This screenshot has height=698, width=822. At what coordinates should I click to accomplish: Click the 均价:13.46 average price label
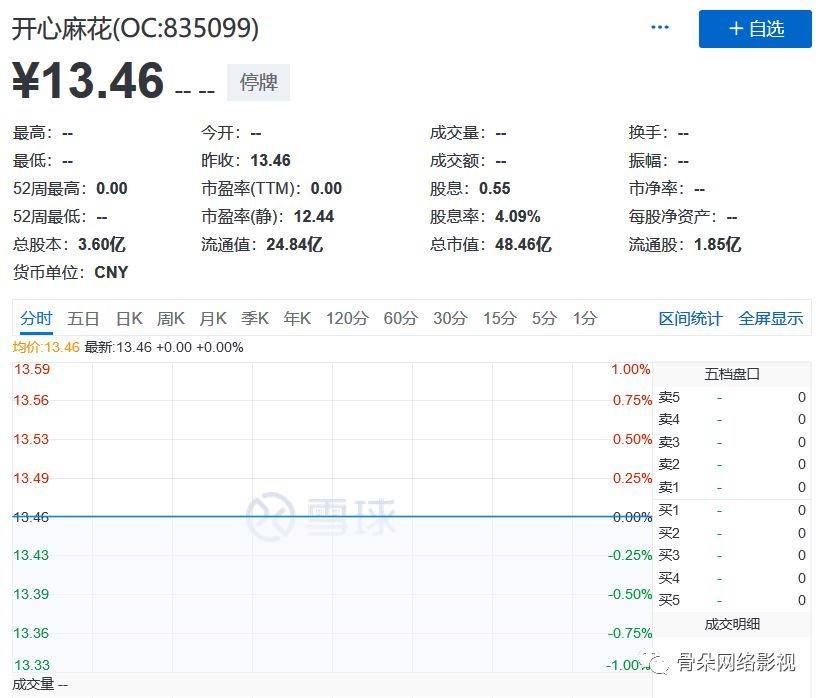(46, 347)
